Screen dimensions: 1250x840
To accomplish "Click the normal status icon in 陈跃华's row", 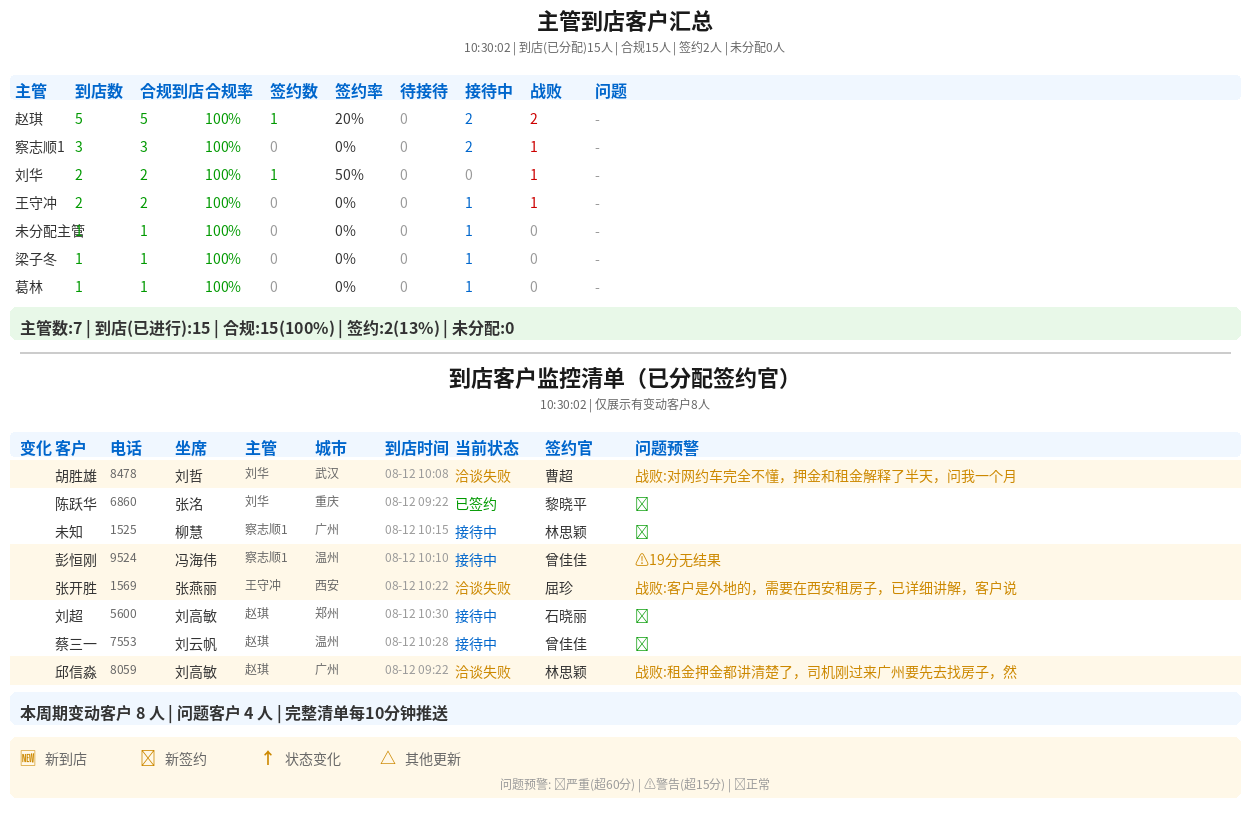I will pos(642,504).
